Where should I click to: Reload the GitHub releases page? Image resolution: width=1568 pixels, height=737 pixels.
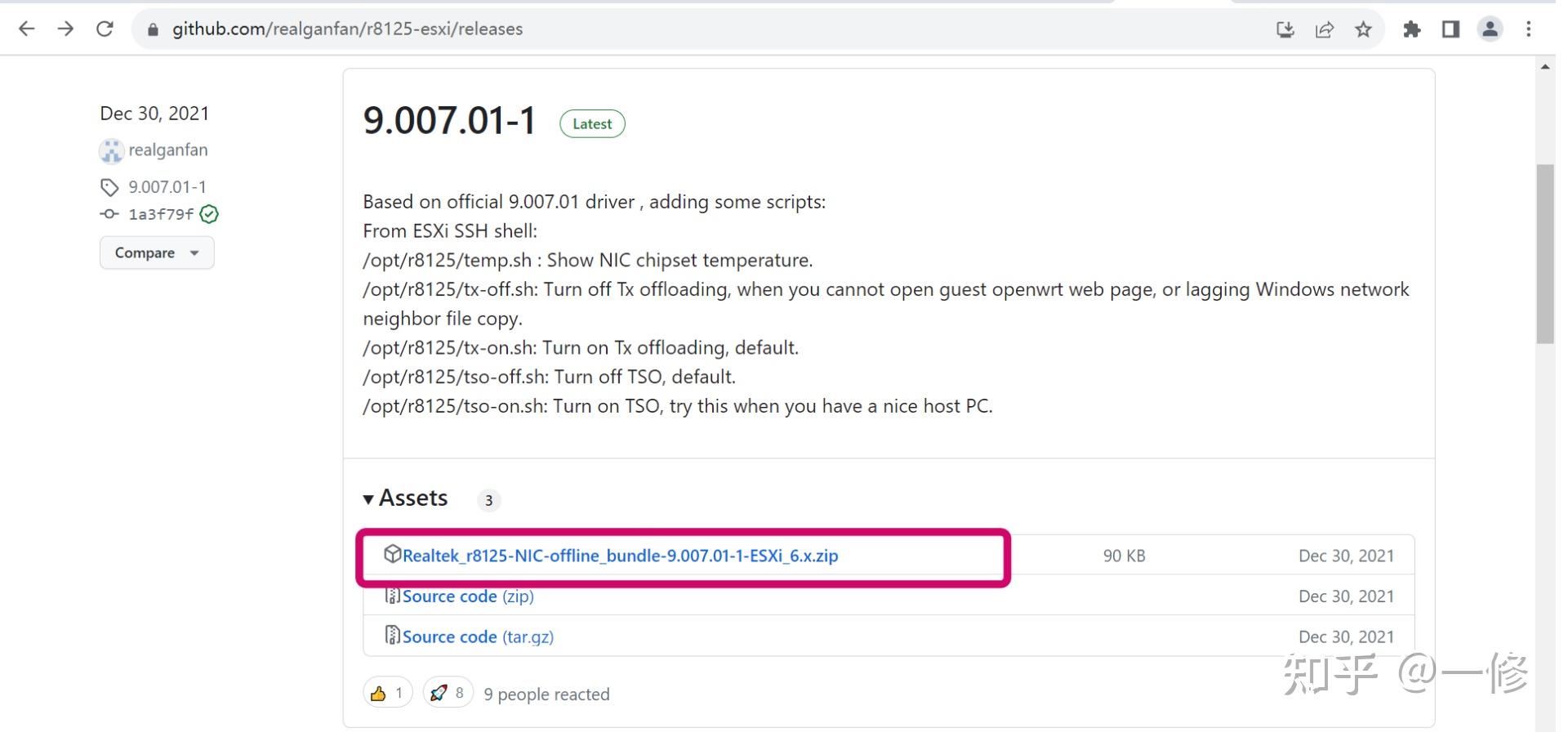coord(105,29)
